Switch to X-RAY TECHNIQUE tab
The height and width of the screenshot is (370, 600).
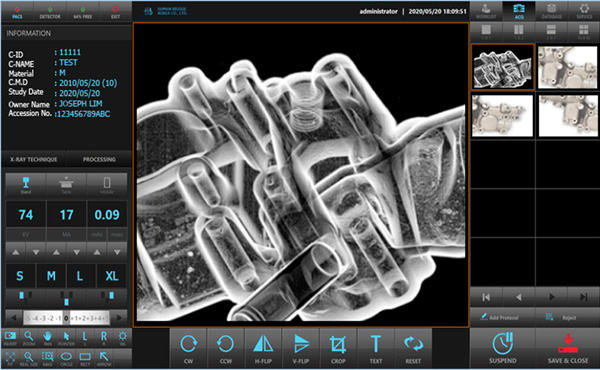pos(34,159)
